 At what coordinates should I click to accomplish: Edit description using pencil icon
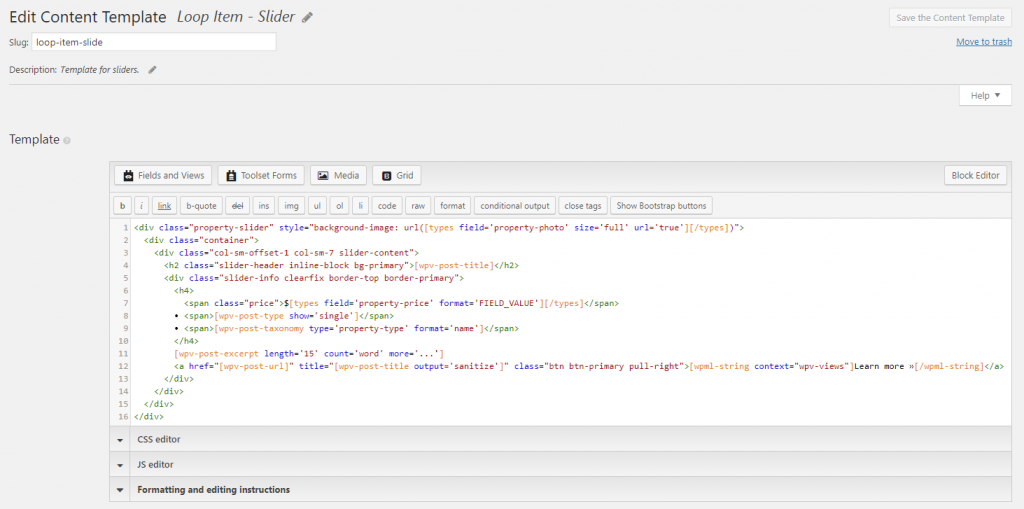coord(152,69)
